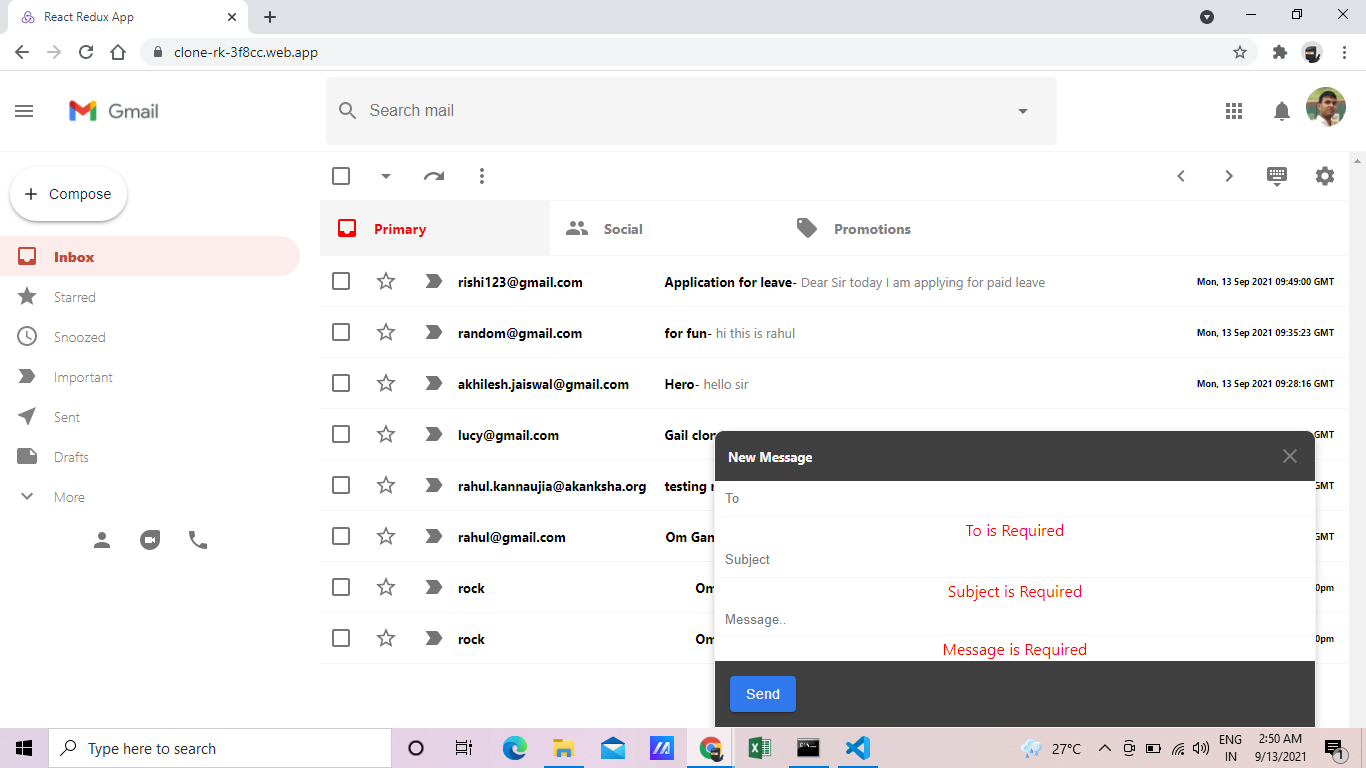Screen dimensions: 1366x768
Task: Click the video camera icon in sidebar
Action: click(x=150, y=540)
